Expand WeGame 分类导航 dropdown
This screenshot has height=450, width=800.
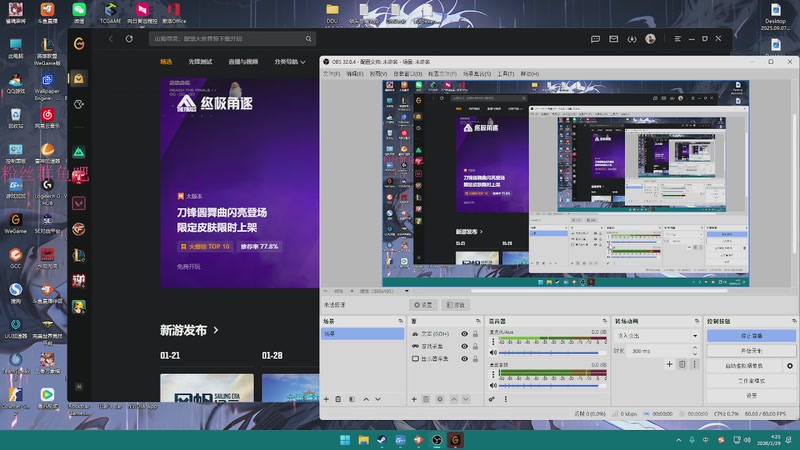pyautogui.click(x=289, y=62)
